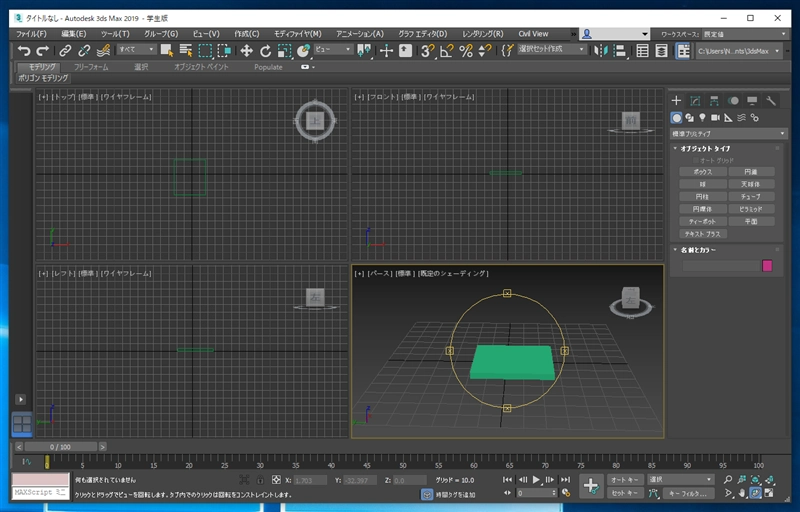
Task: Open Select by Name list icon
Action: (x=186, y=50)
